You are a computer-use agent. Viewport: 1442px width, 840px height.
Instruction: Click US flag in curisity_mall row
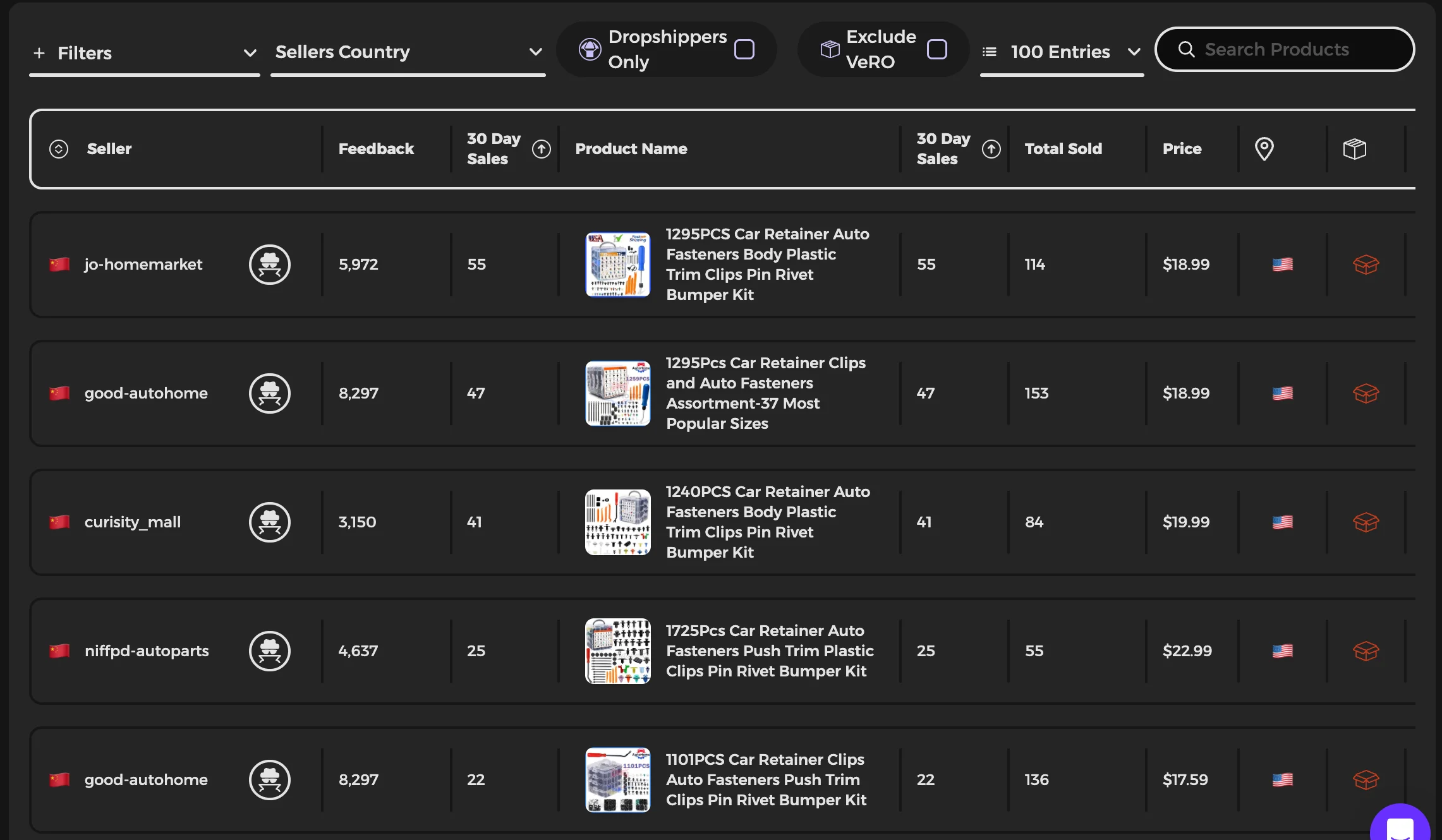1283,522
